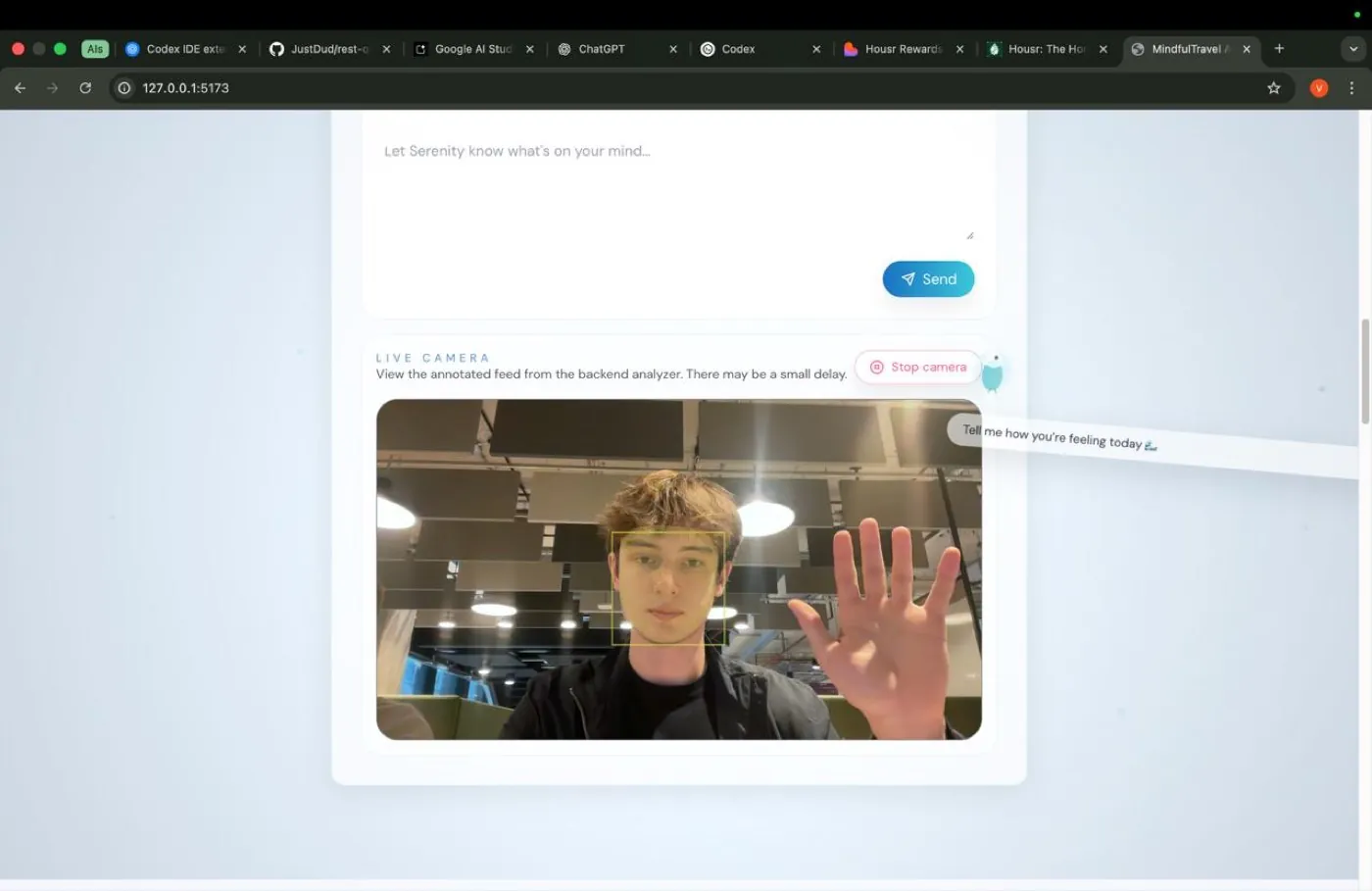Image resolution: width=1372 pixels, height=891 pixels.
Task: Switch to the Google AI Studio tab
Action: pos(474,49)
